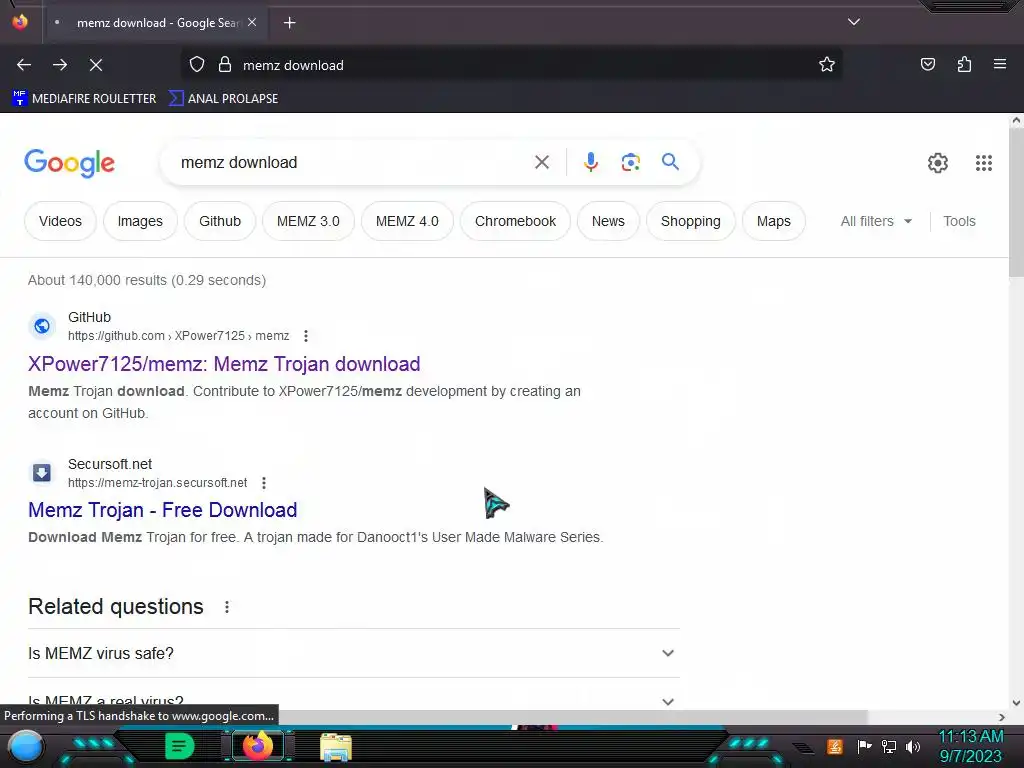Open Related questions three-dot menu
The image size is (1024, 768).
227,607
